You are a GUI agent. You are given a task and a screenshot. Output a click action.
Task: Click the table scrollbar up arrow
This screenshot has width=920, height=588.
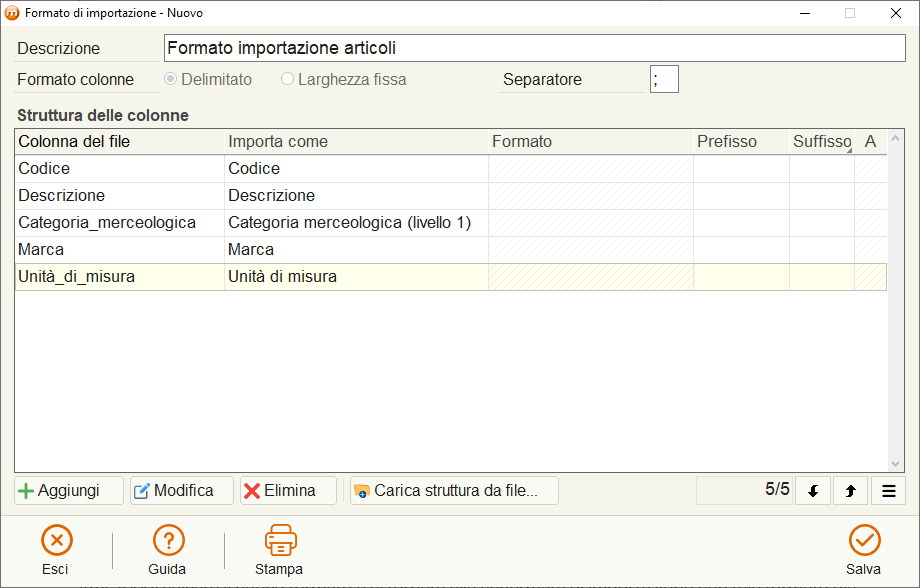895,138
